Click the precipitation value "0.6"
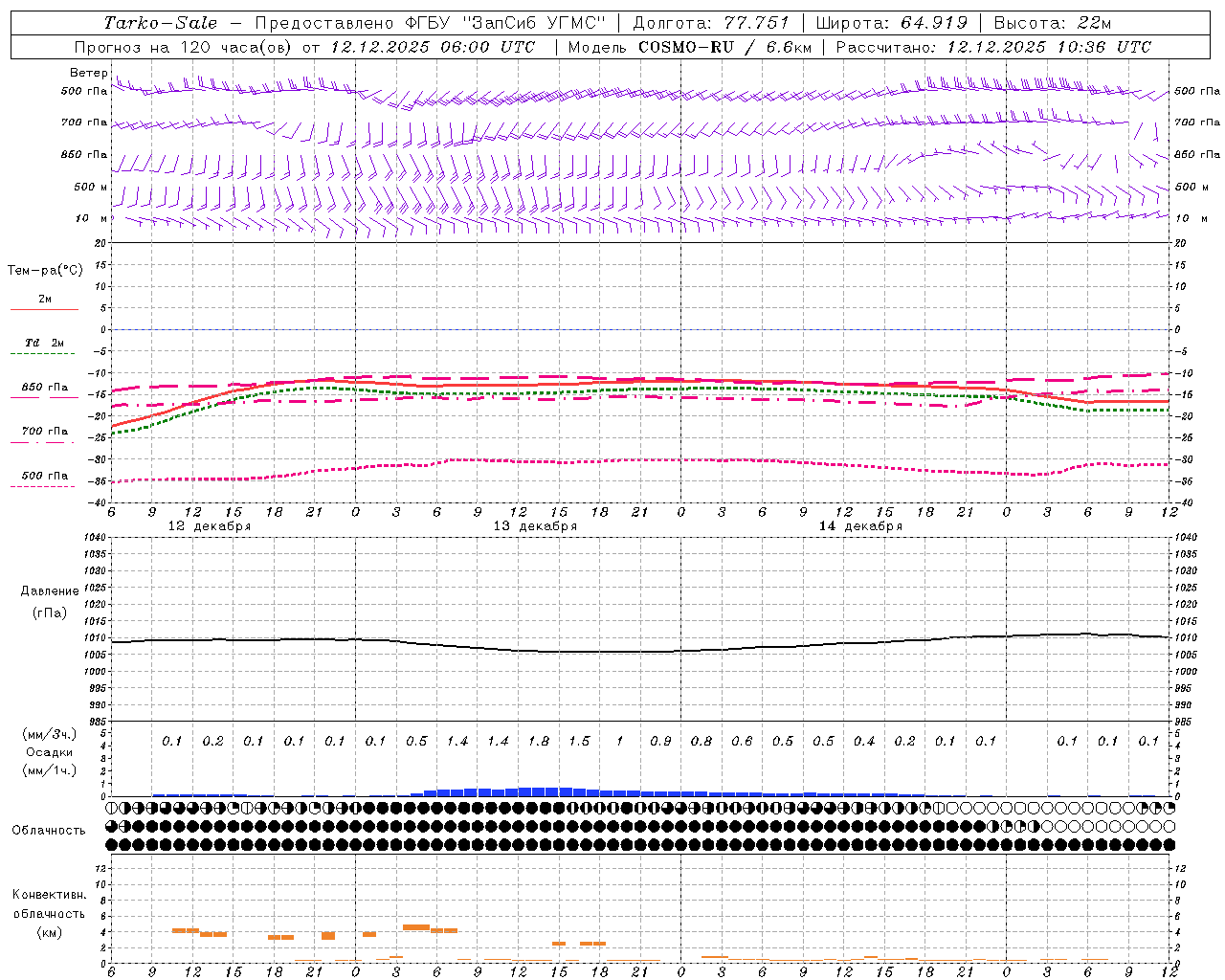Image resolution: width=1225 pixels, height=980 pixels. click(x=742, y=742)
